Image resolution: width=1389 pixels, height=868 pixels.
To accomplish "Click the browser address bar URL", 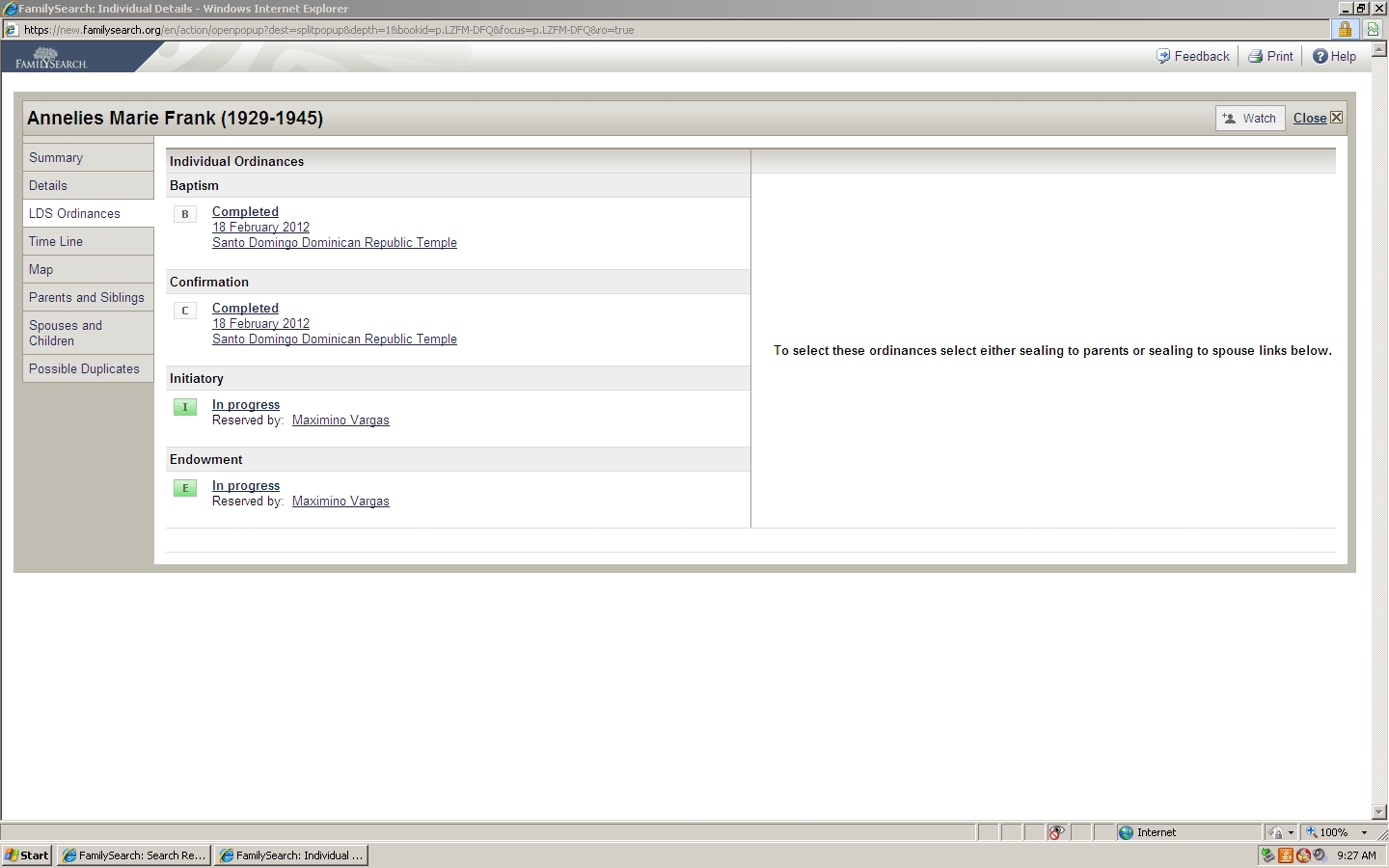I will (329, 30).
